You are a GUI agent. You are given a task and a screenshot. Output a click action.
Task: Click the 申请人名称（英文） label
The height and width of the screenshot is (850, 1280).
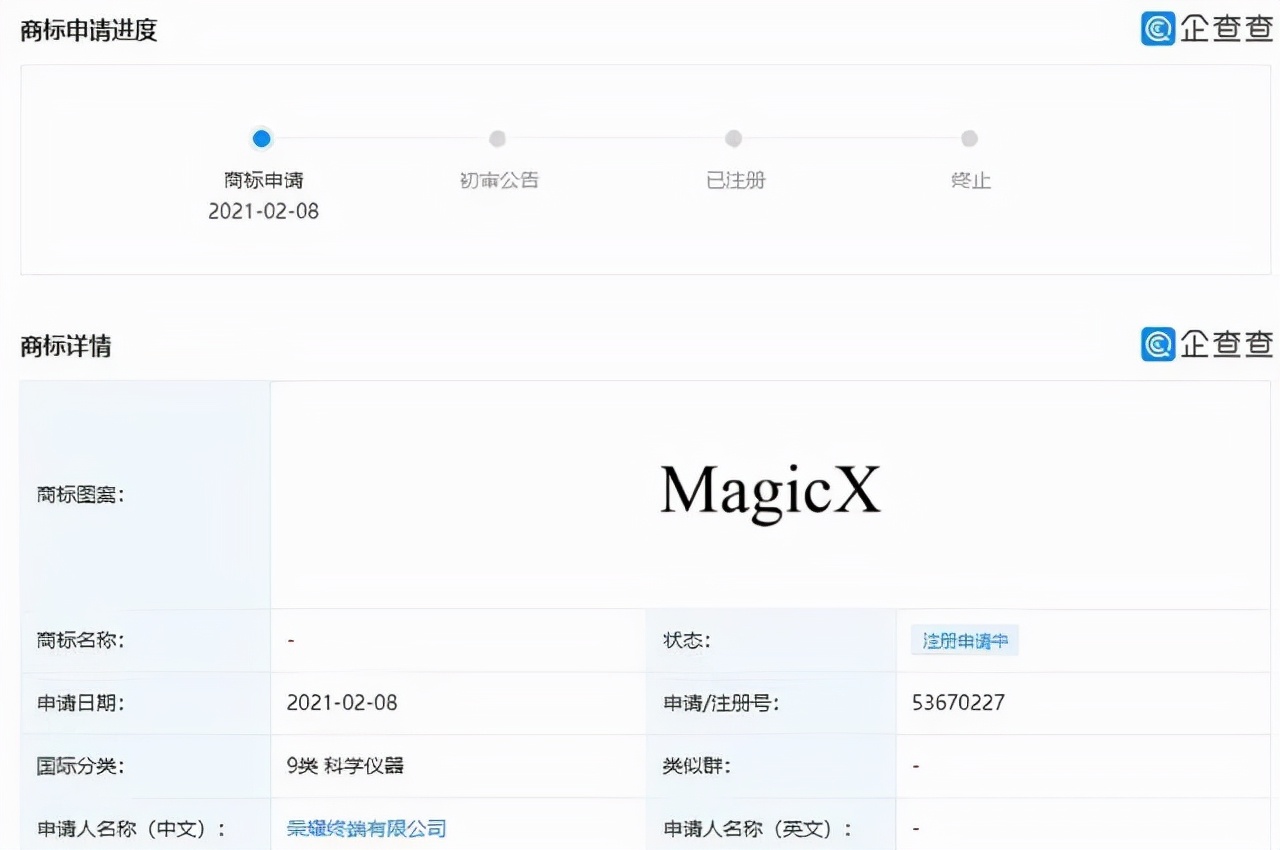pos(757,828)
